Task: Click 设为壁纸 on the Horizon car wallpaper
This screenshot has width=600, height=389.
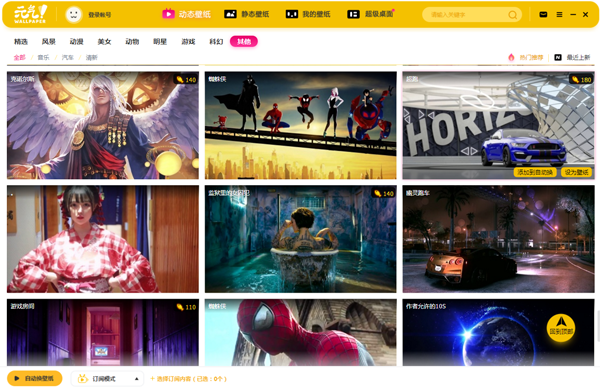Action: (x=576, y=172)
